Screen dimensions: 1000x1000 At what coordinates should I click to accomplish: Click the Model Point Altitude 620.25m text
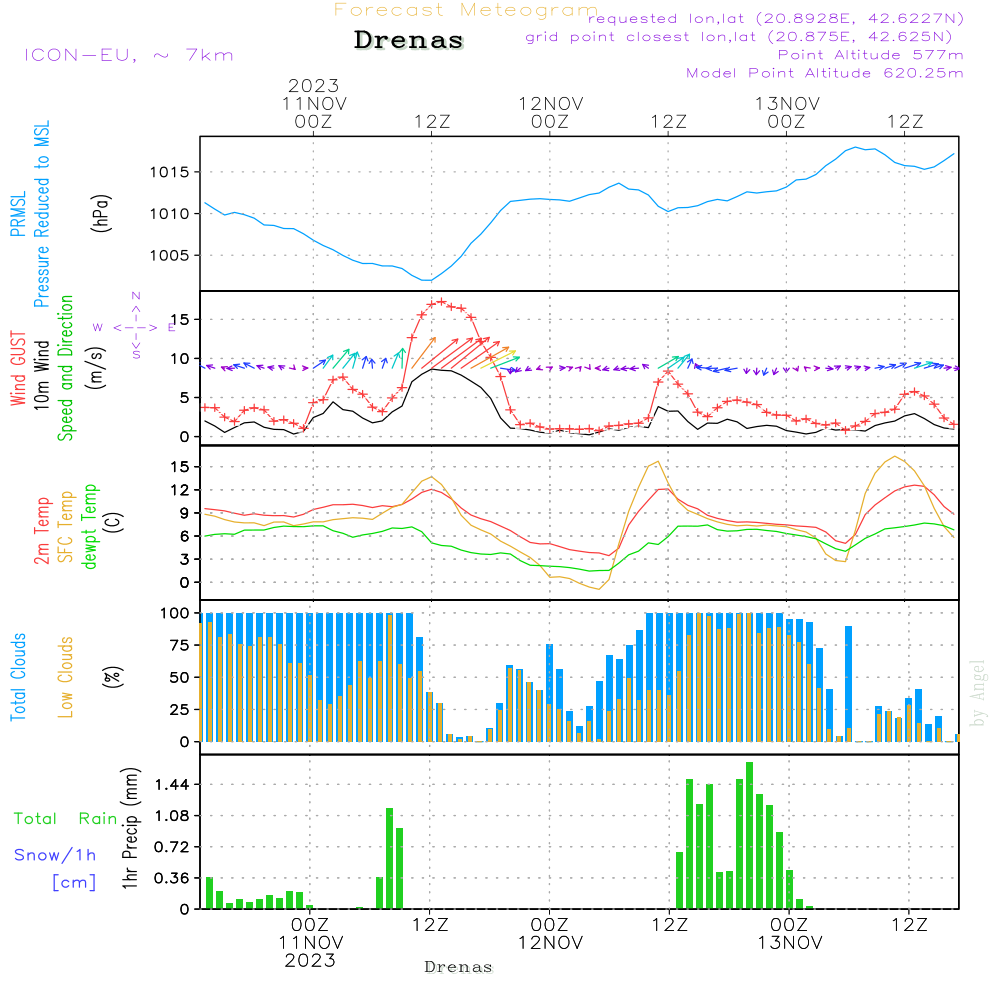825,73
